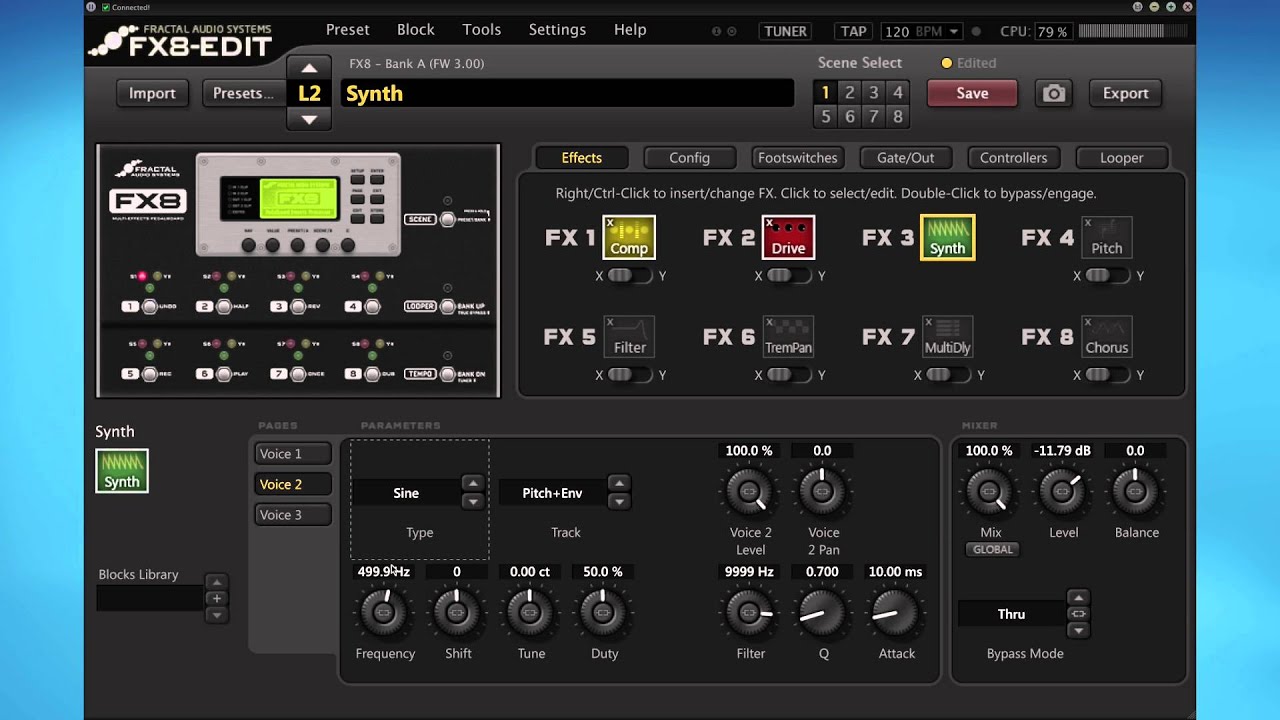1280x720 pixels.
Task: Click footswitch 5 on the FX8 pedalboard
Action: [x=150, y=373]
